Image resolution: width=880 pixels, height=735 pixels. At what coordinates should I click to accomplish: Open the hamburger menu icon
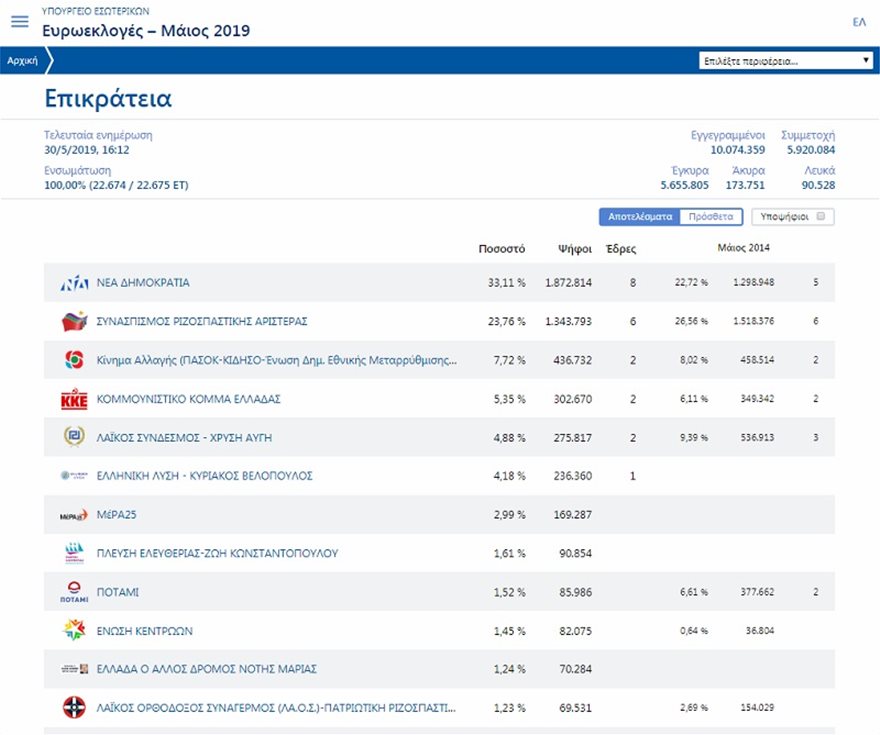point(19,22)
